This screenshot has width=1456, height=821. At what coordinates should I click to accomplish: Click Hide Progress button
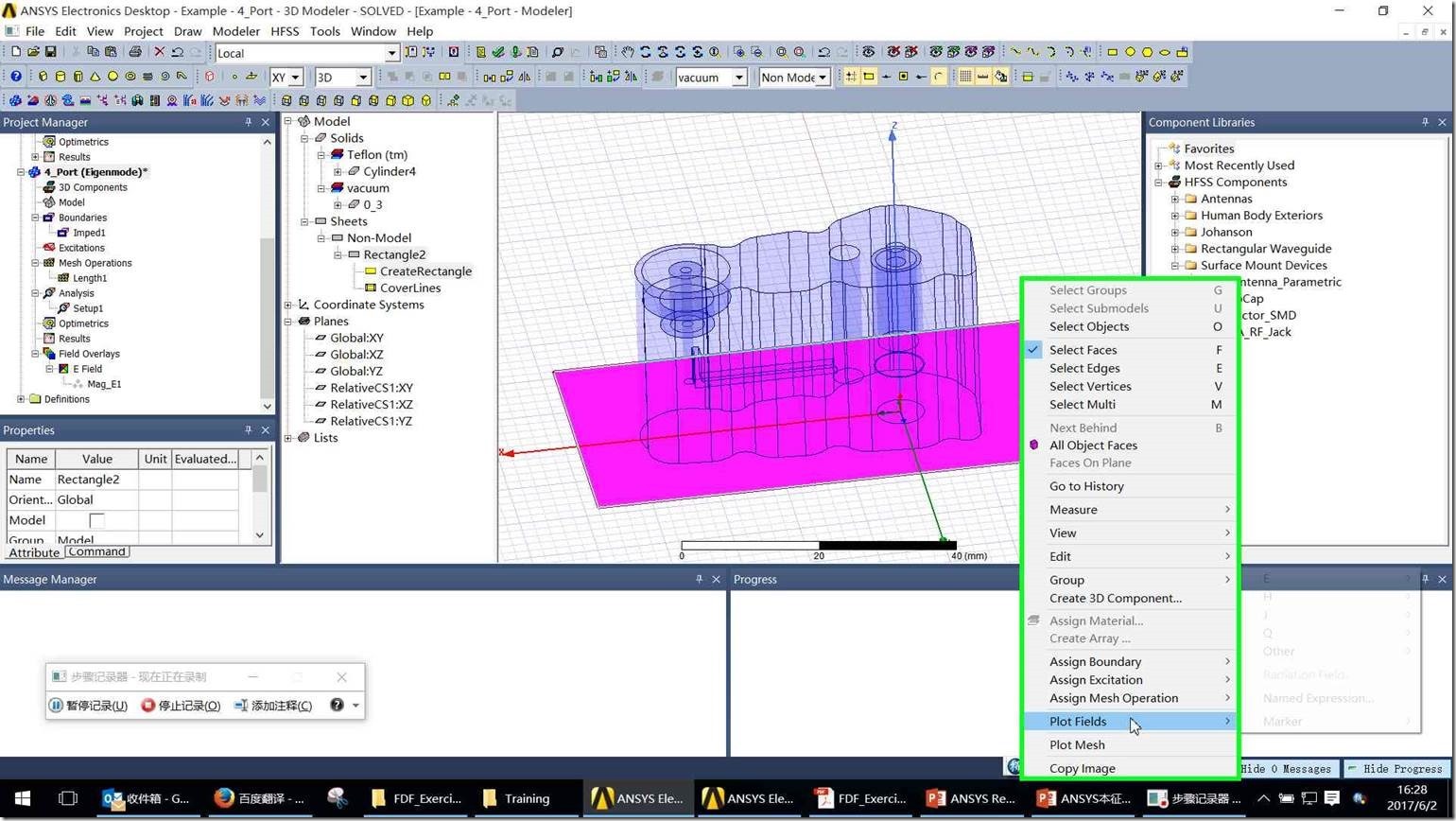1396,769
